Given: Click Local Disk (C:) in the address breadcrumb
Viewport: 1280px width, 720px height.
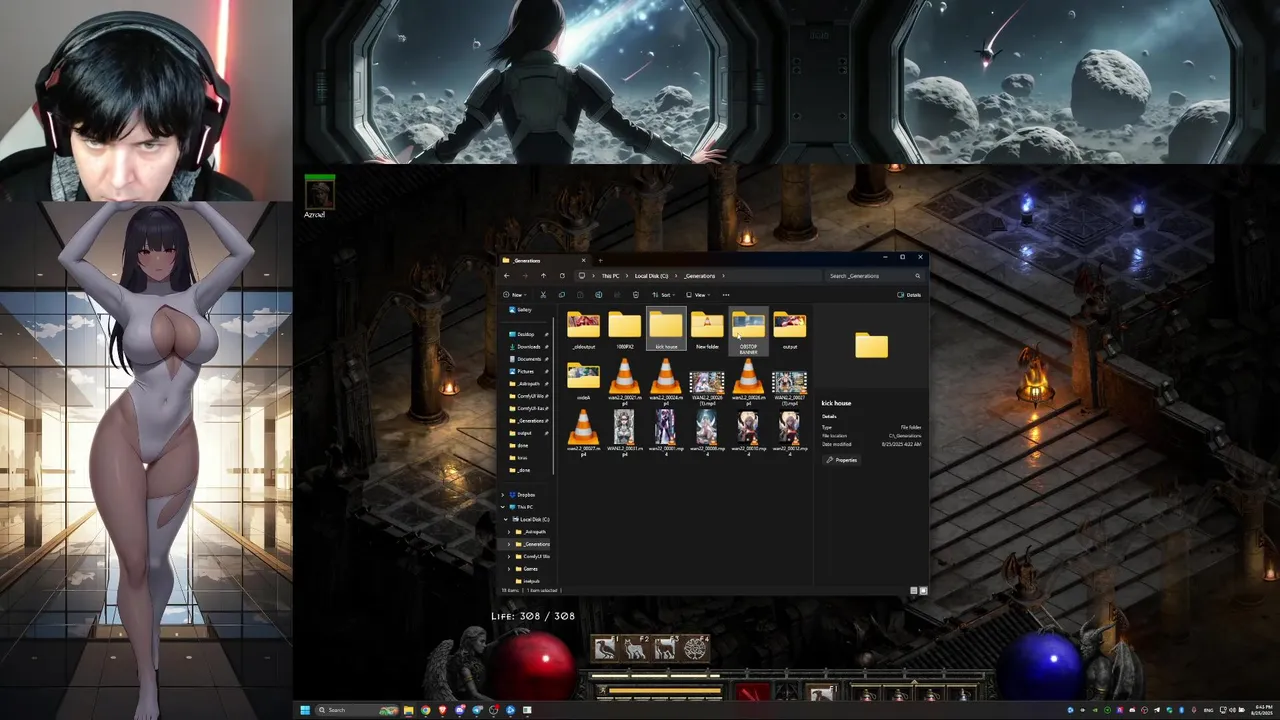Looking at the screenshot, I should [x=651, y=276].
